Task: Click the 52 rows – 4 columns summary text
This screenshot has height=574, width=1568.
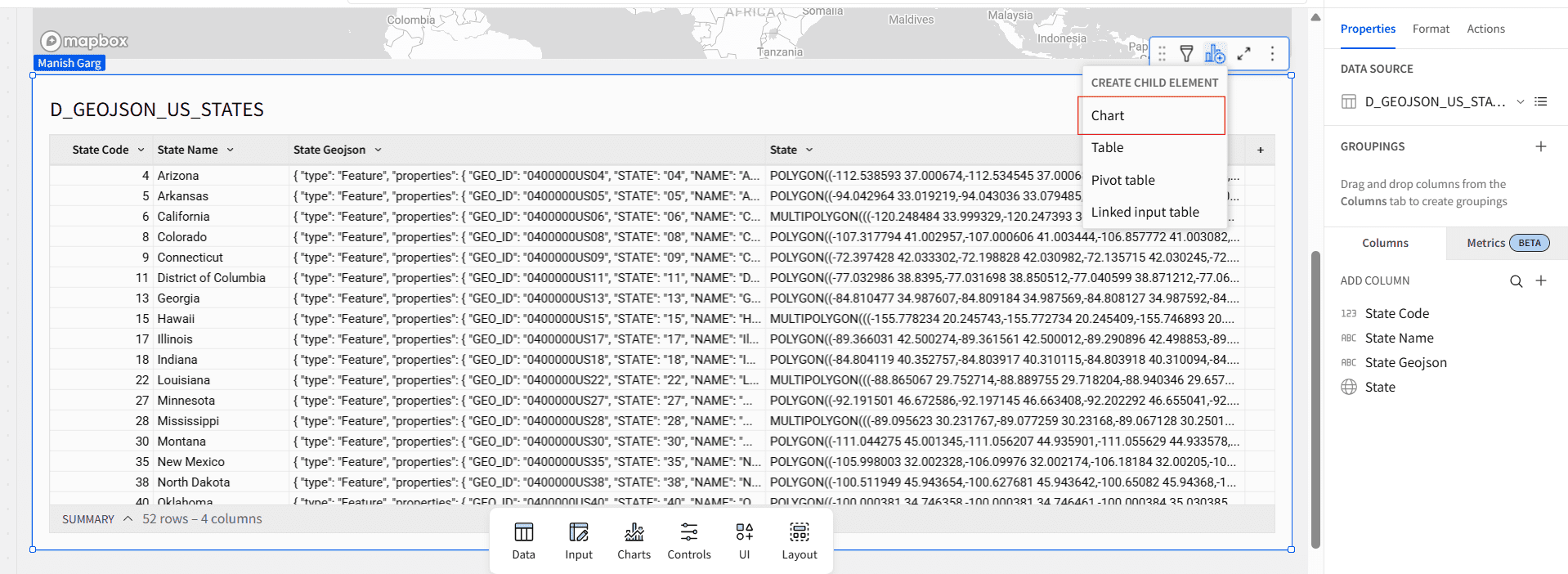Action: 202,518
